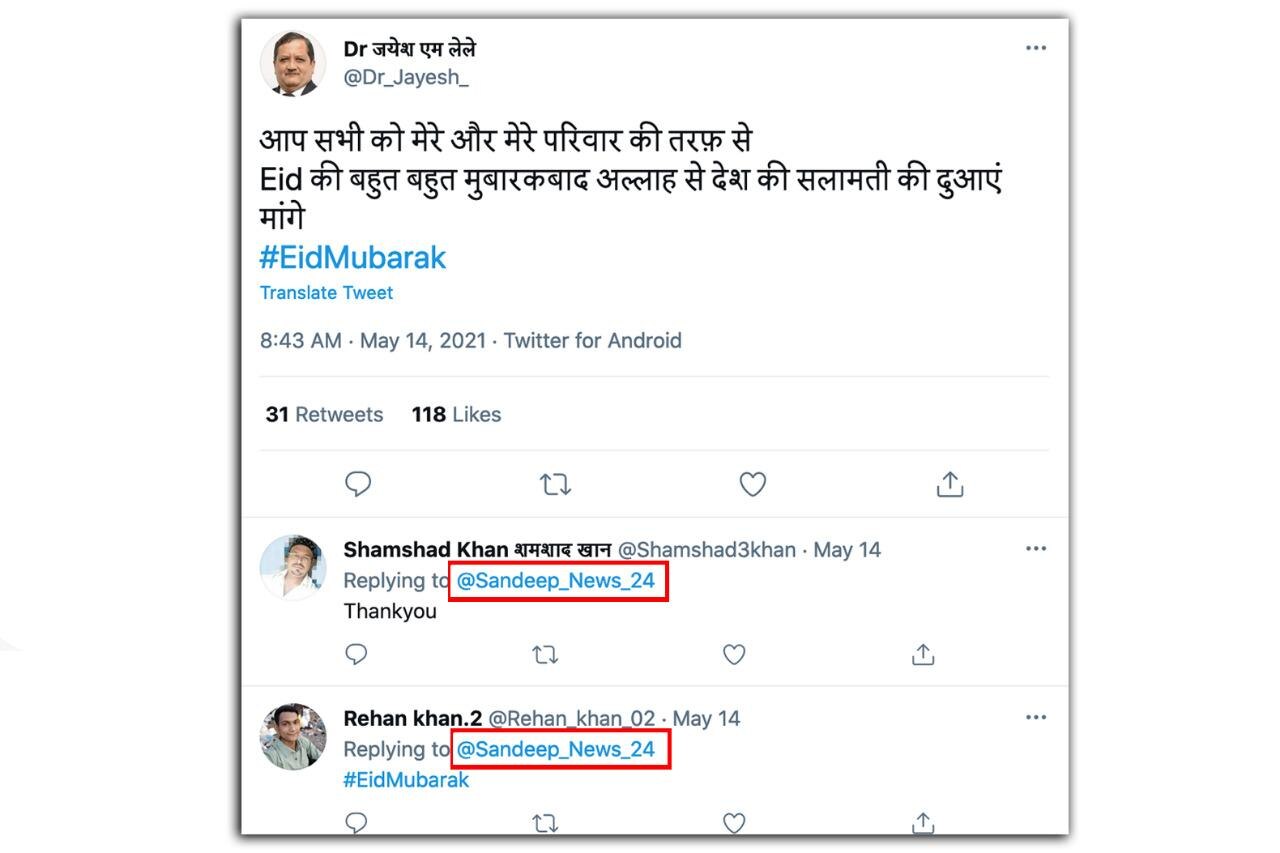Share Rehan khan.2's reply
The image size is (1280, 853).
pos(923,823)
